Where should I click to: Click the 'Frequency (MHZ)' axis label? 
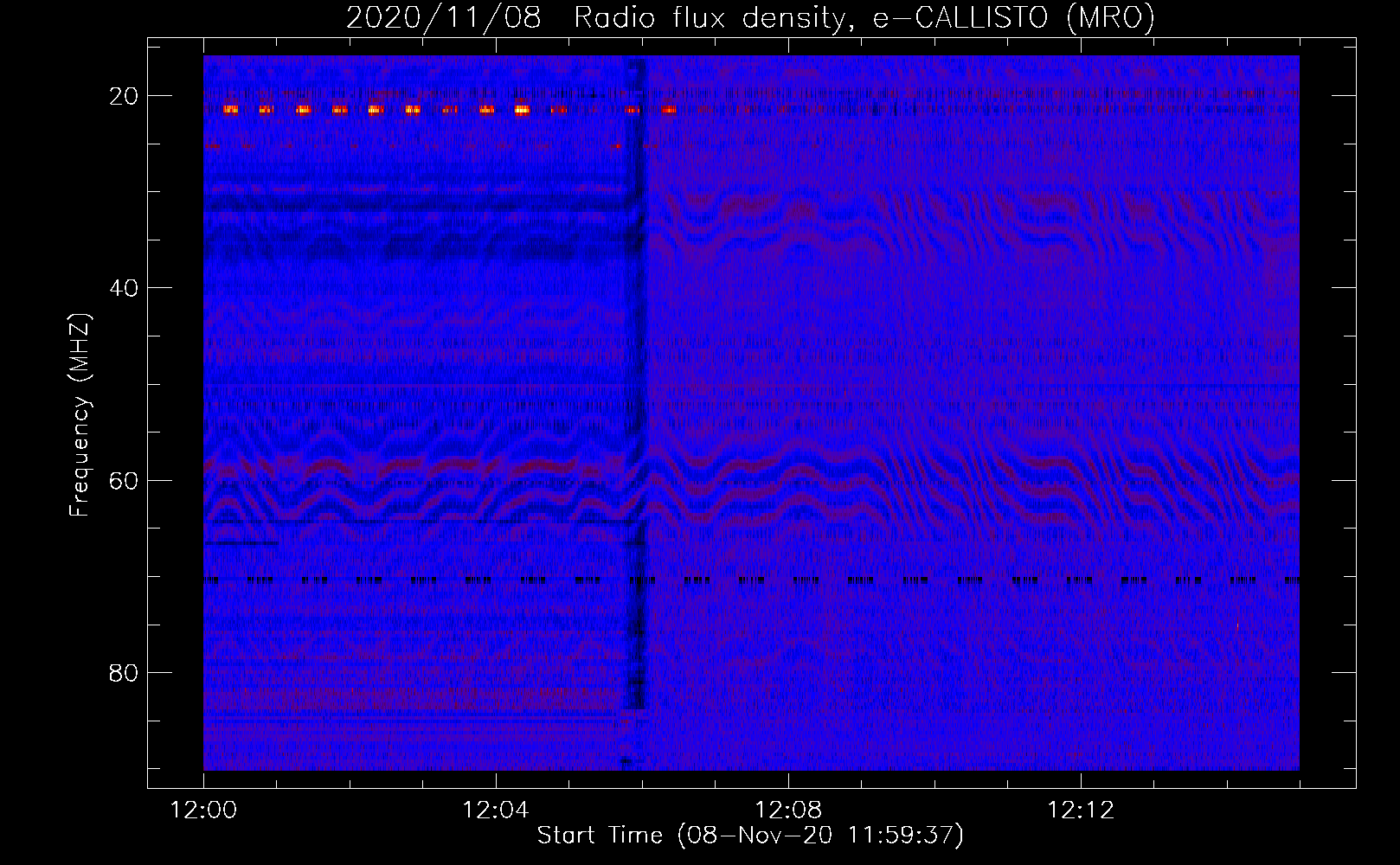[x=80, y=415]
